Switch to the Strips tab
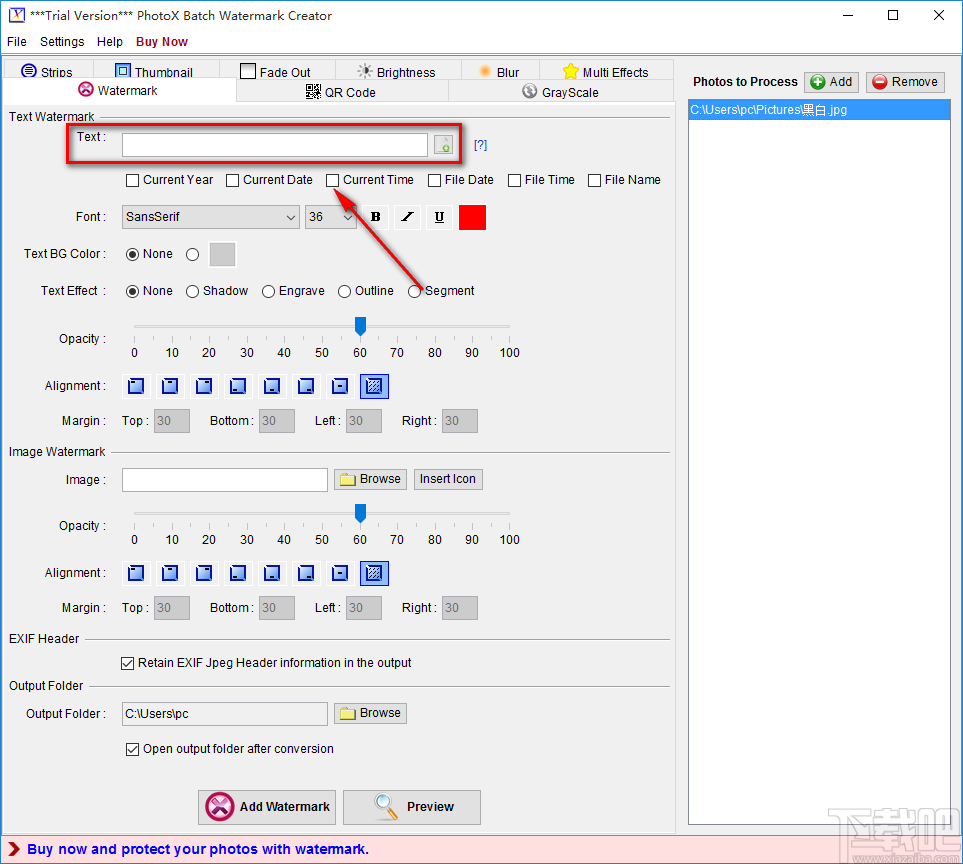 (x=48, y=71)
